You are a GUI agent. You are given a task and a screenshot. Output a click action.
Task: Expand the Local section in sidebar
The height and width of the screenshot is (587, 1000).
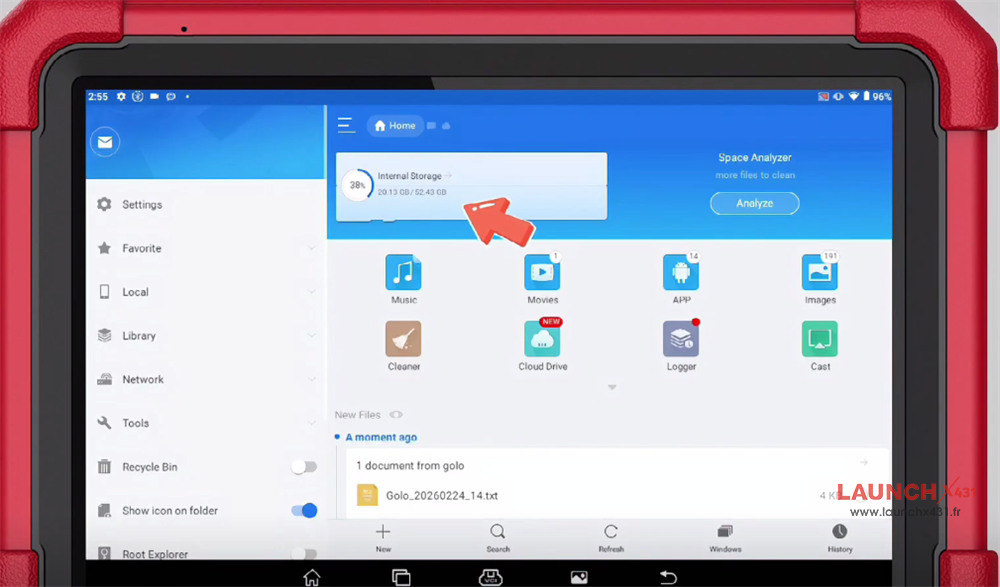(x=312, y=292)
